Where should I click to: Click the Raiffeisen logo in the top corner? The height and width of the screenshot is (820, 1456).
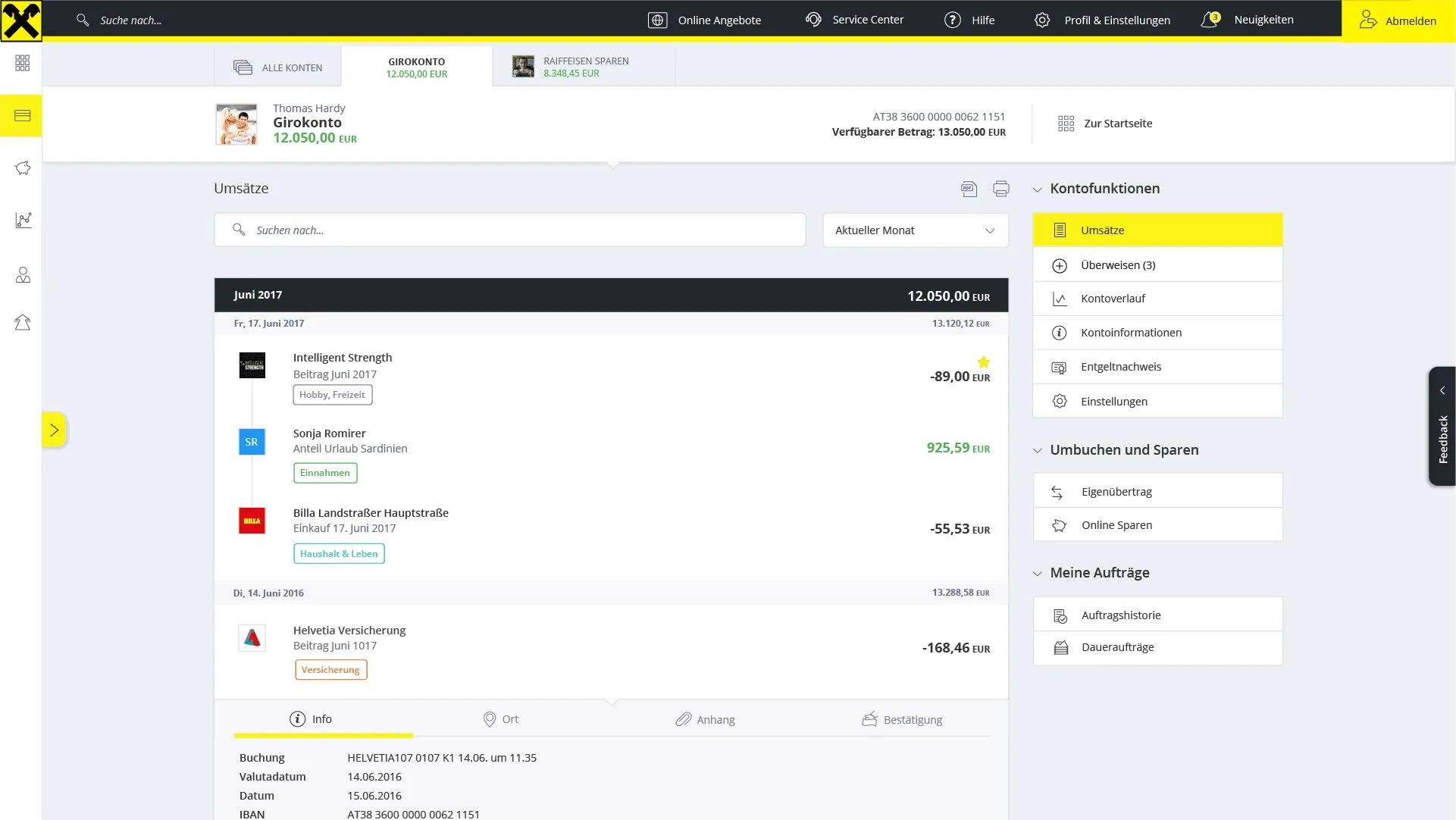click(x=20, y=20)
